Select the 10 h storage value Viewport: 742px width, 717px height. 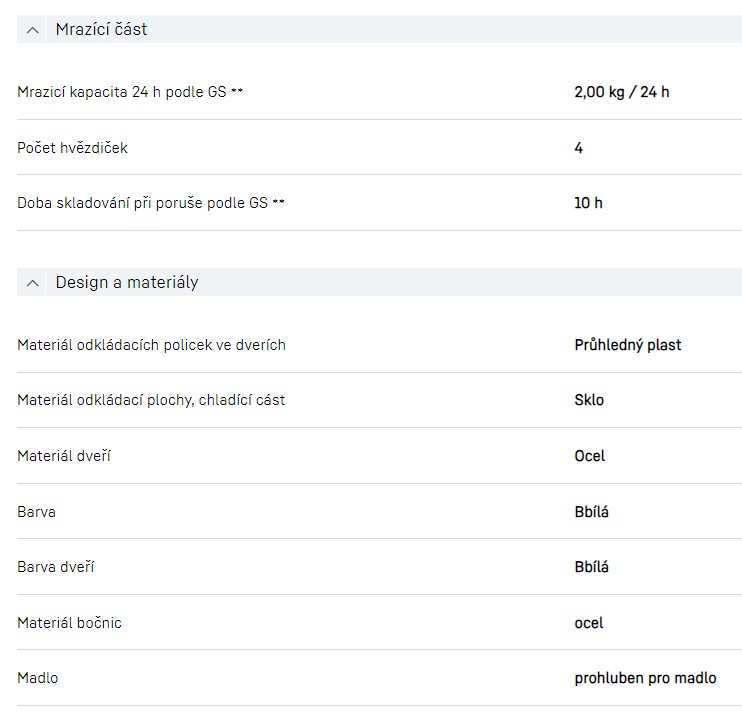click(588, 203)
